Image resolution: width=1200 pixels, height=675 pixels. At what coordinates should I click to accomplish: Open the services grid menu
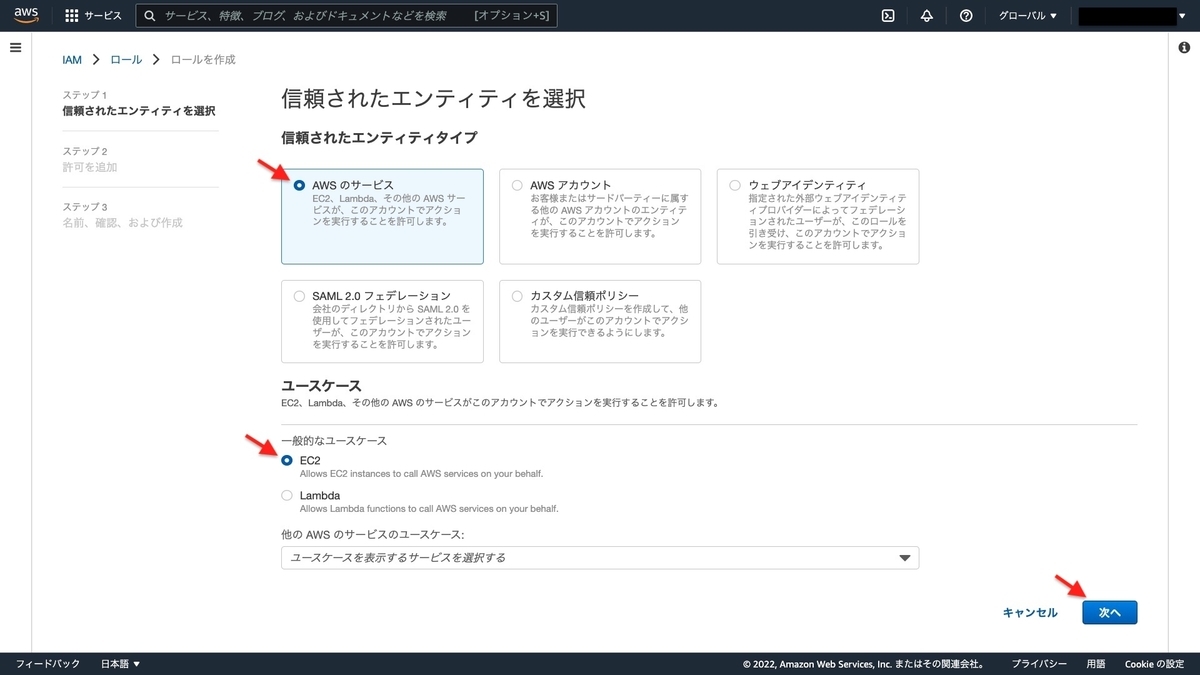(72, 16)
